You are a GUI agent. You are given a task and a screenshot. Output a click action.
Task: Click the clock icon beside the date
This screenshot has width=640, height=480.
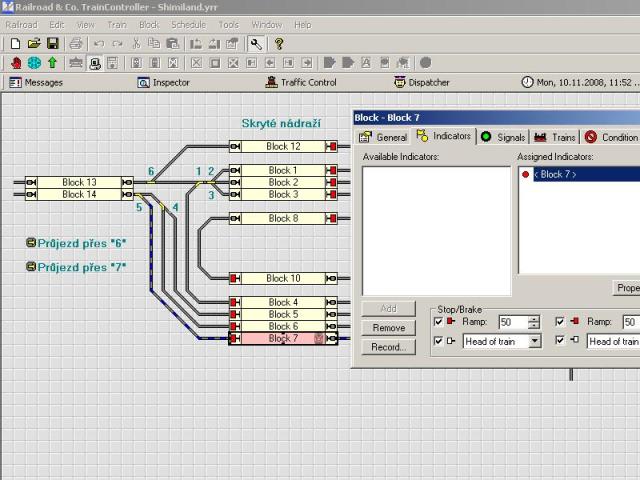[x=527, y=82]
